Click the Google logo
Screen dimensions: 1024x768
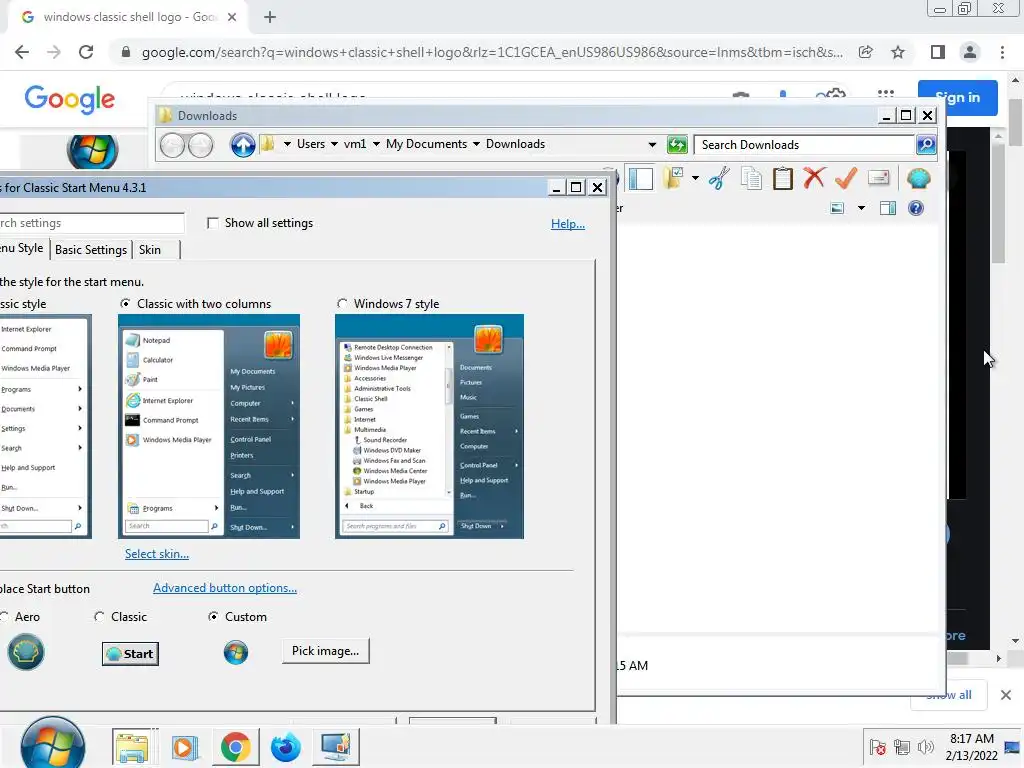click(70, 99)
